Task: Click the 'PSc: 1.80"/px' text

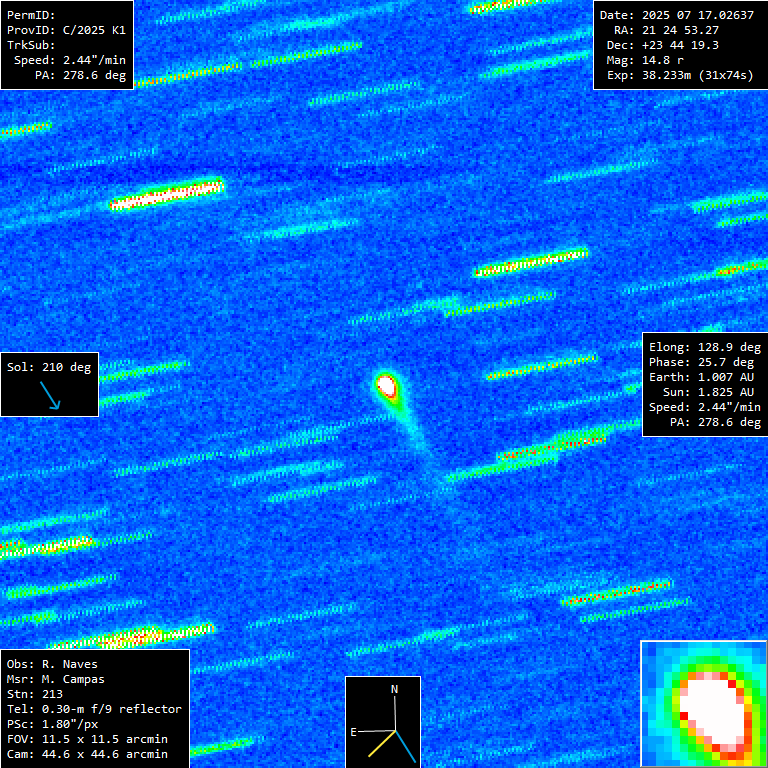Action: click(52, 724)
